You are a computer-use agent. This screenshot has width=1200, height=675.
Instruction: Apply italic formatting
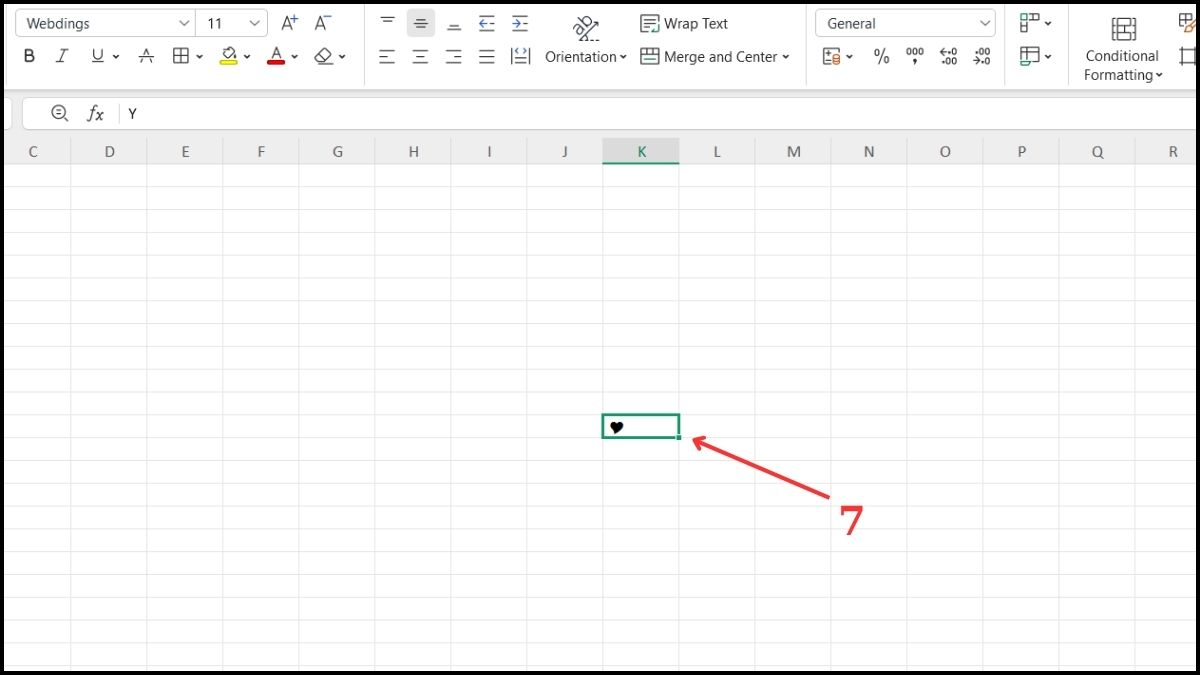pos(61,56)
